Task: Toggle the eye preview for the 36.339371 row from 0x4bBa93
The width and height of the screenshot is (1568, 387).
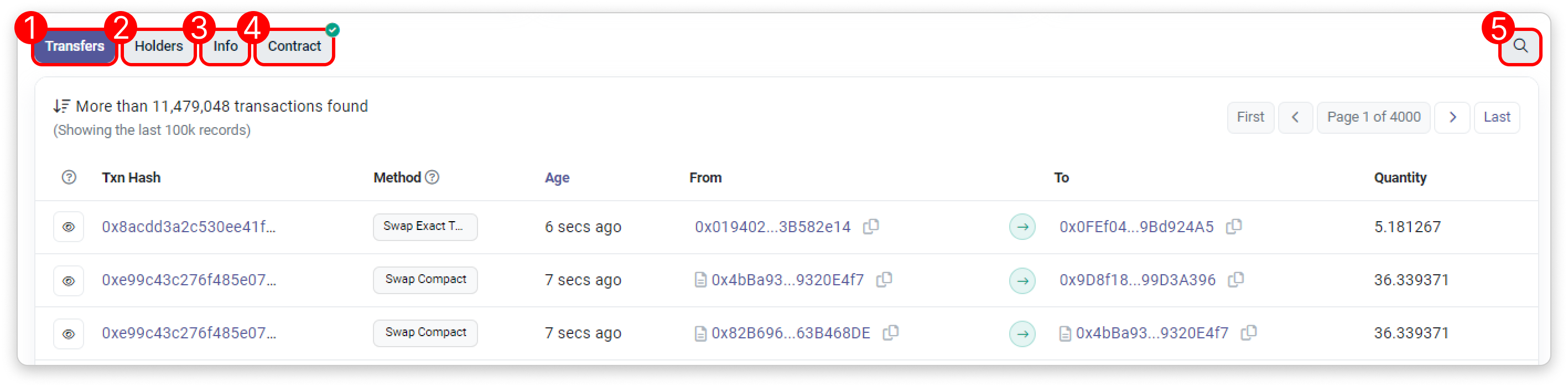Action: pos(69,280)
